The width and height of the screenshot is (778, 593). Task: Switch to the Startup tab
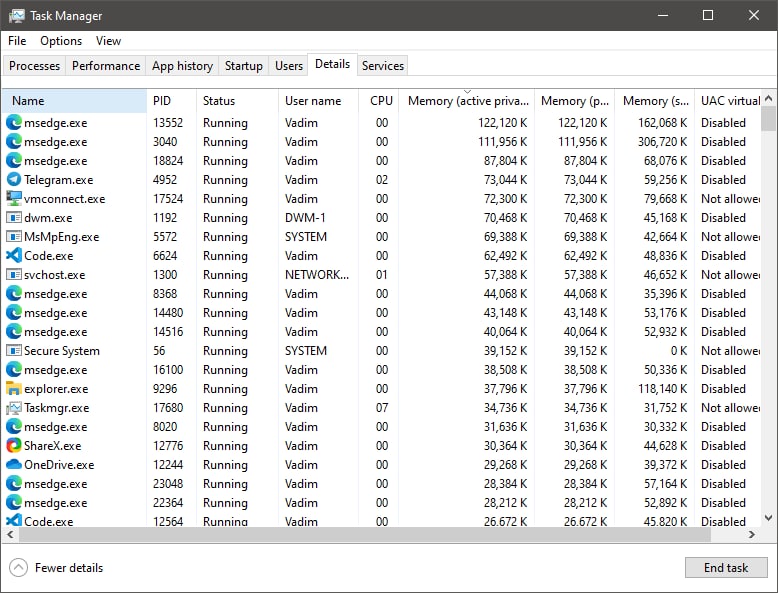coord(244,66)
